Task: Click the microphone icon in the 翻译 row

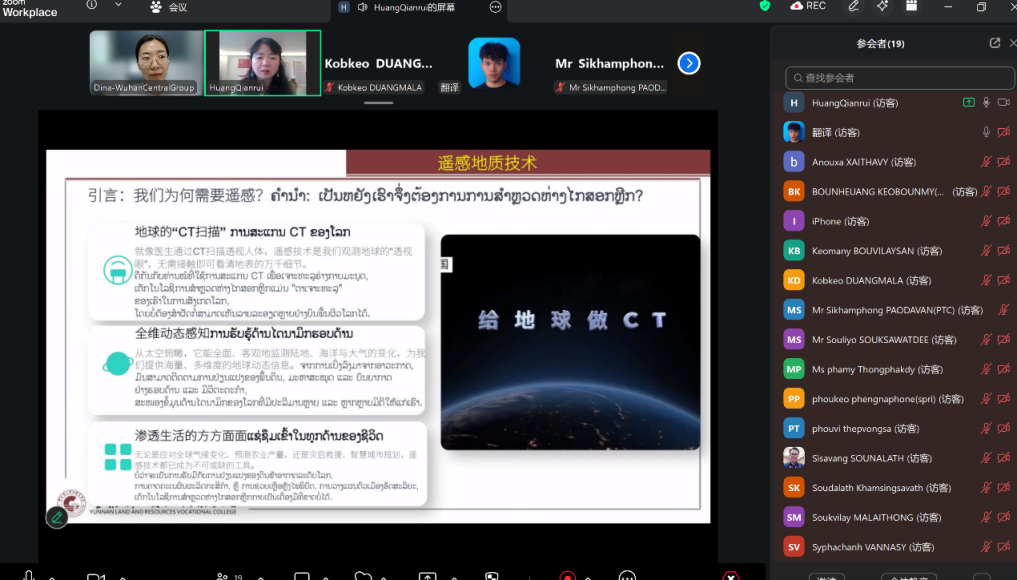Action: click(986, 132)
